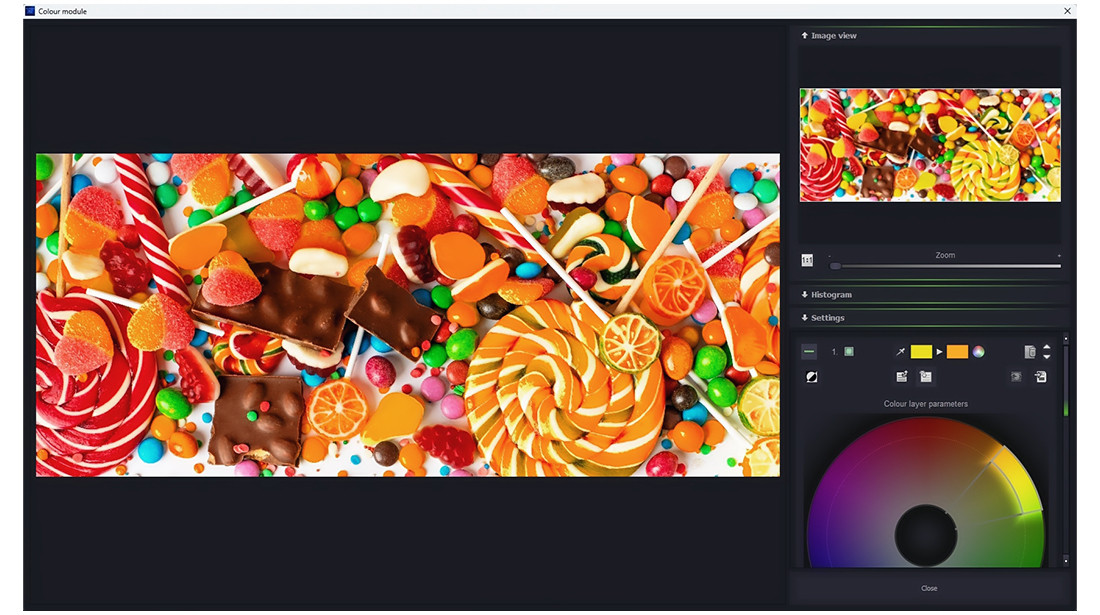Image resolution: width=1100 pixels, height=615 pixels.
Task: Toggle the green layer 1 enable box
Action: click(849, 352)
